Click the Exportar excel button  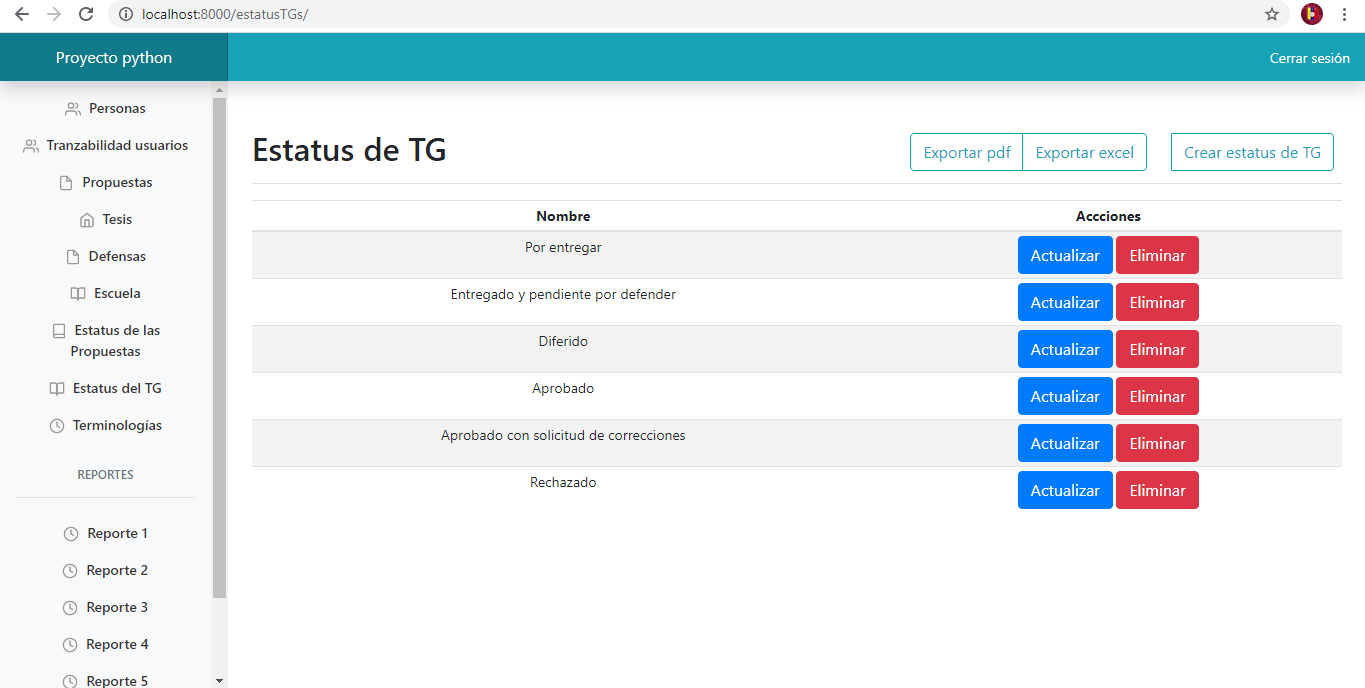(x=1085, y=153)
